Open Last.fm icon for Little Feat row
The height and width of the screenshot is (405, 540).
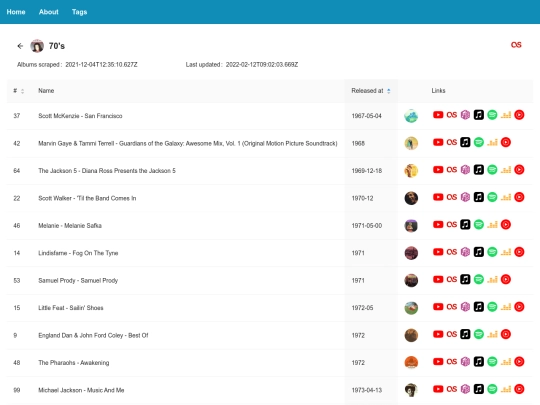[451, 307]
